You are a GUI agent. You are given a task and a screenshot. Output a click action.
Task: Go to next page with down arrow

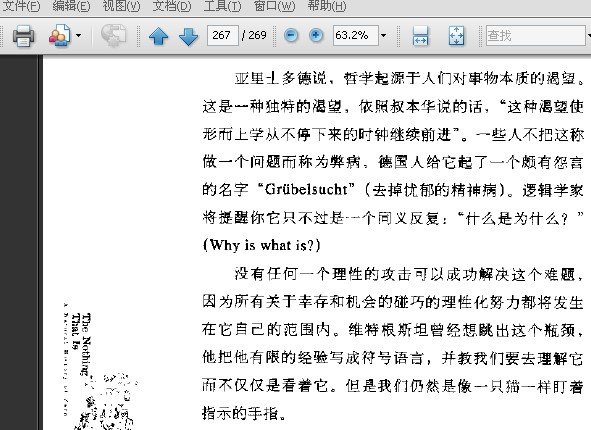(x=188, y=36)
